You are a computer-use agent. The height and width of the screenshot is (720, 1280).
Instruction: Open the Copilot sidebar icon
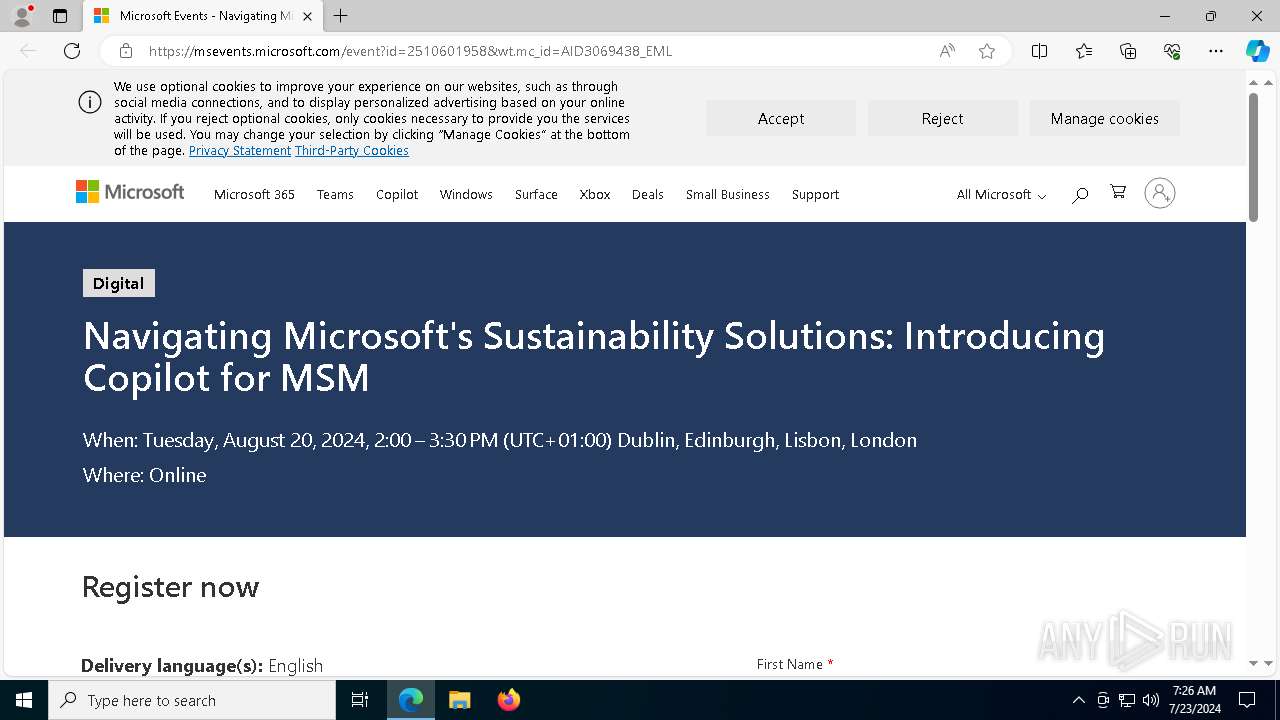[1257, 51]
